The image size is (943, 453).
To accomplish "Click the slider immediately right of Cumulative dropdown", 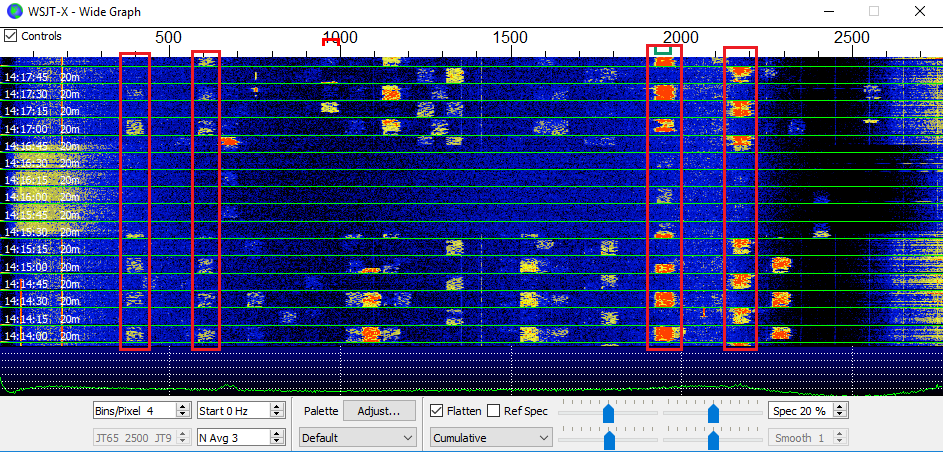I will 608,438.
